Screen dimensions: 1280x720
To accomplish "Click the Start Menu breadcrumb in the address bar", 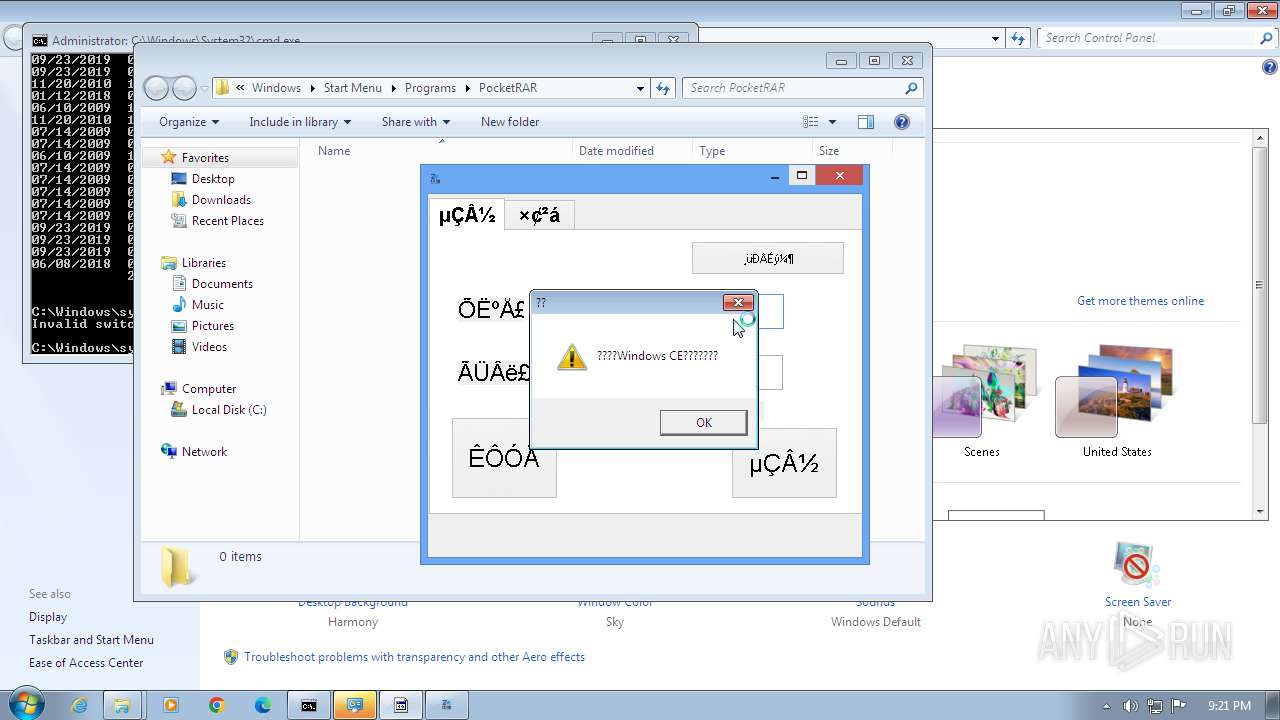I will coord(352,88).
